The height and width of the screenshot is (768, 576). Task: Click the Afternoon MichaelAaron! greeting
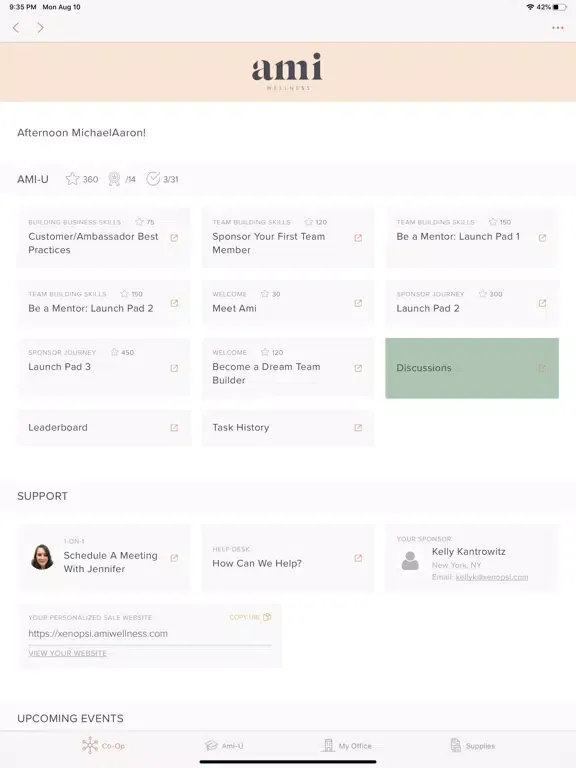[81, 133]
